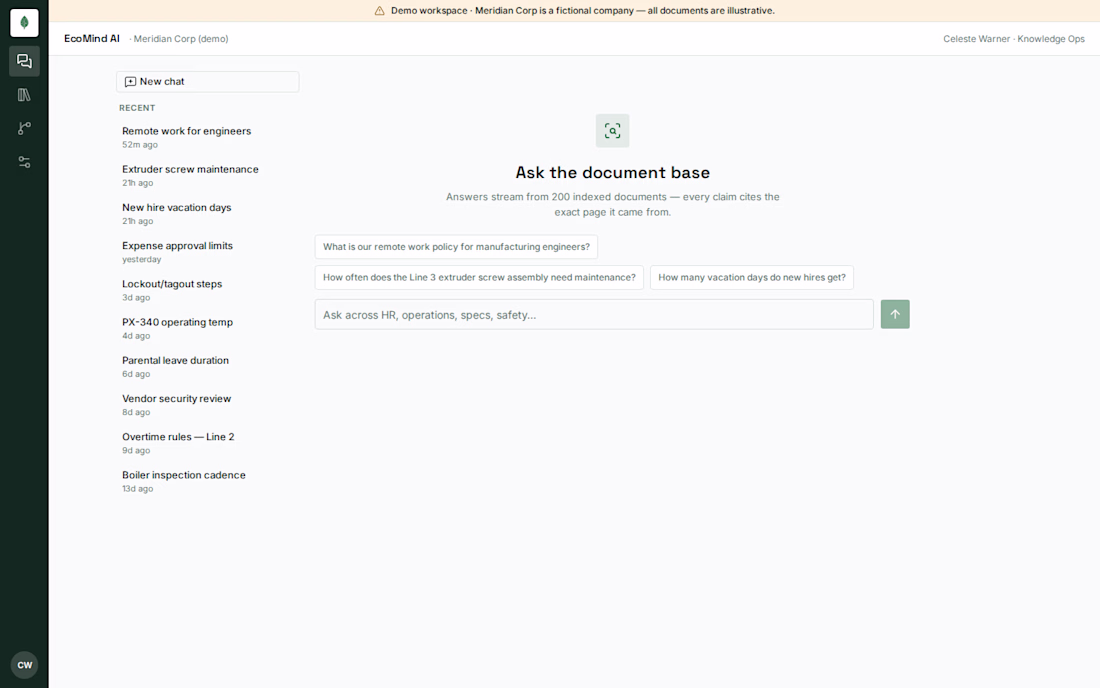Click Celeste Warner · Knowledge Ops profile text
Image resolution: width=1100 pixels, height=688 pixels.
click(1014, 39)
